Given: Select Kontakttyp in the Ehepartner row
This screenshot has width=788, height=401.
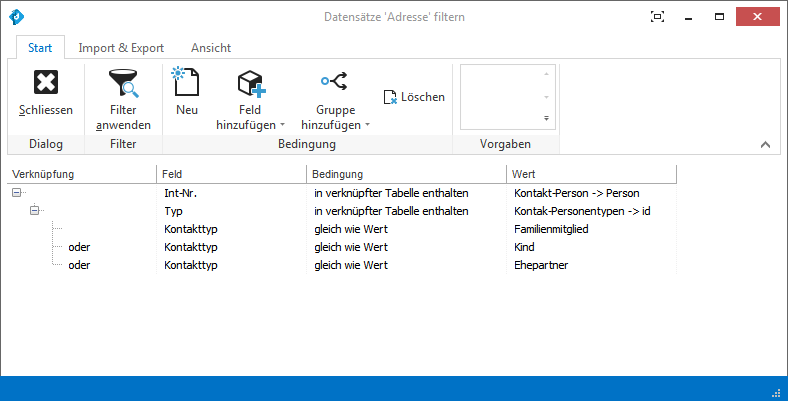Looking at the screenshot, I should 232,265.
